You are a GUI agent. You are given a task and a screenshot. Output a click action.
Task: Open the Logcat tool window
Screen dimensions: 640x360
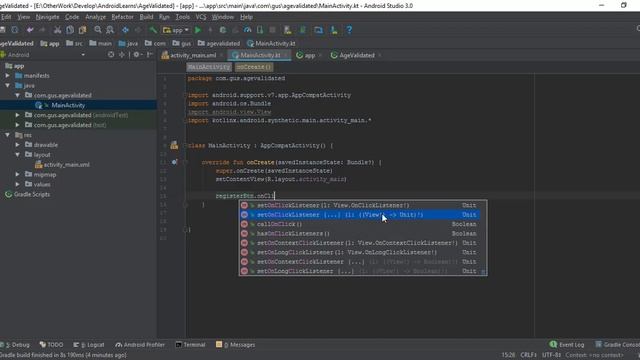[89, 345]
